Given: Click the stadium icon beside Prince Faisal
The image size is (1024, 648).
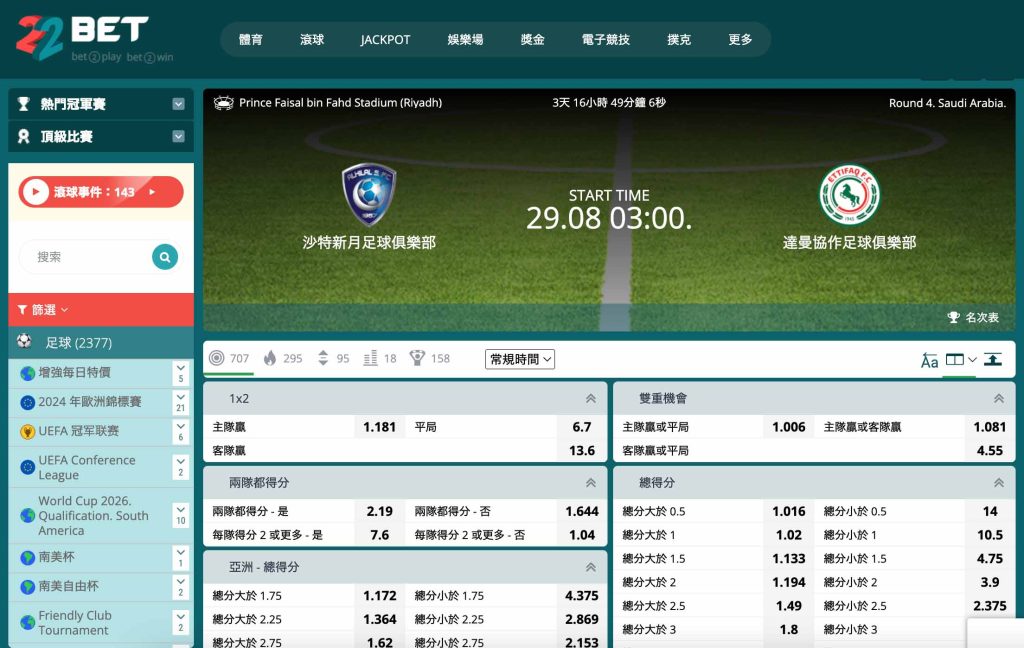Looking at the screenshot, I should [x=223, y=103].
